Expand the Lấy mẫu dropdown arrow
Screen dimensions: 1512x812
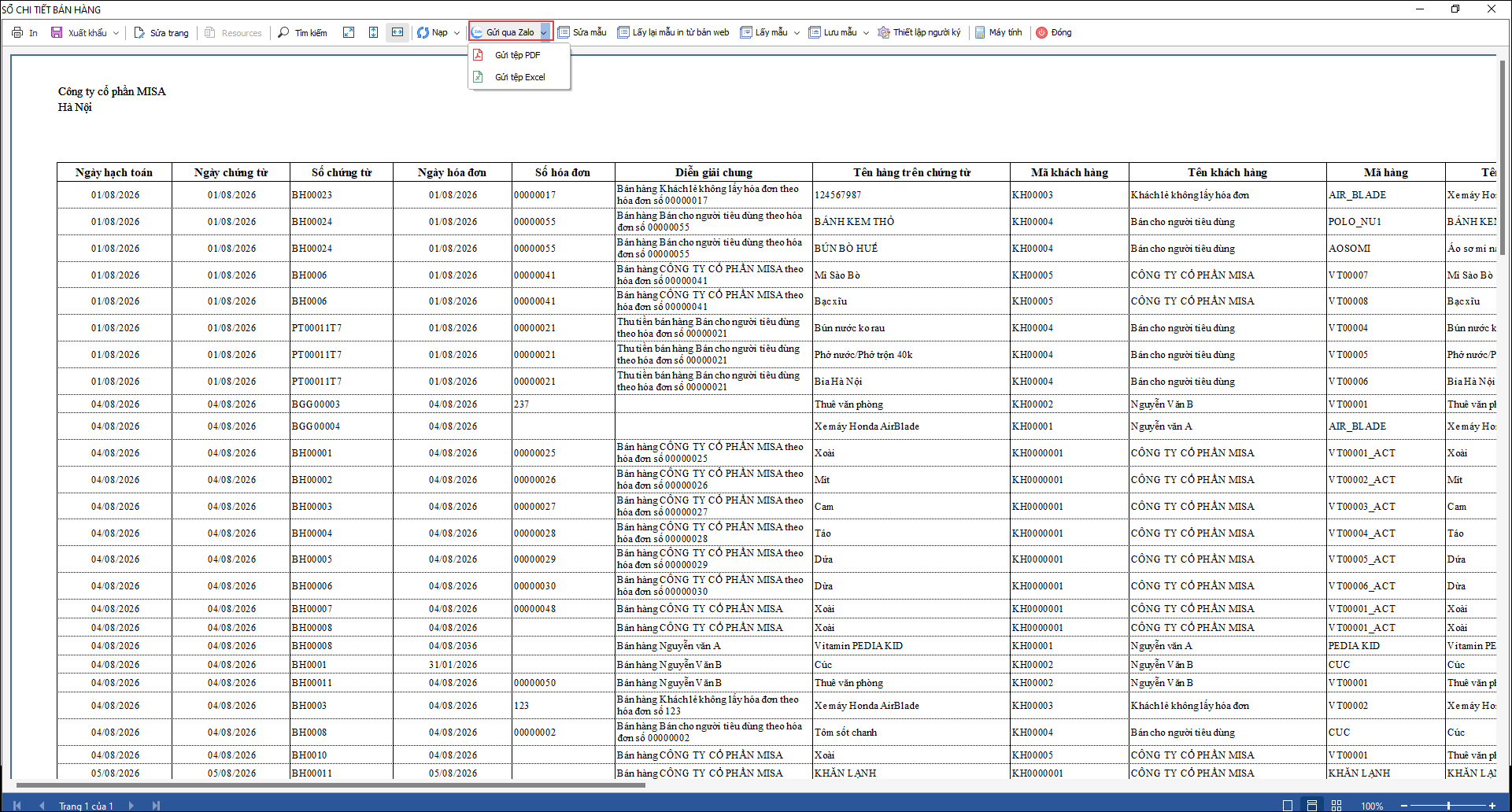point(797,33)
